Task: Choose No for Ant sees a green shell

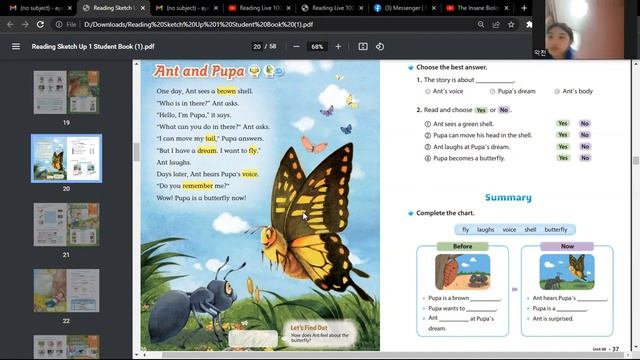Action: (585, 123)
